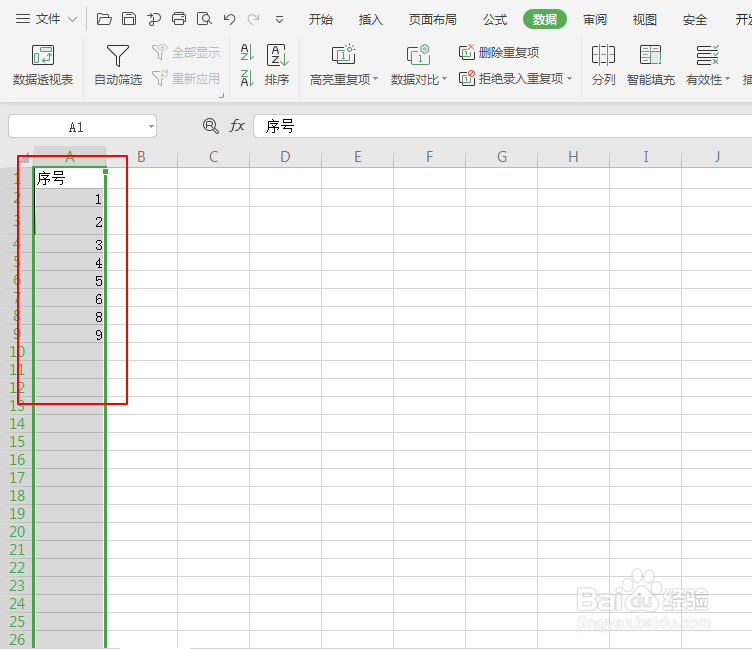Screen dimensions: 752x649
Task: Switch to the 公式 tab
Action: [x=494, y=20]
